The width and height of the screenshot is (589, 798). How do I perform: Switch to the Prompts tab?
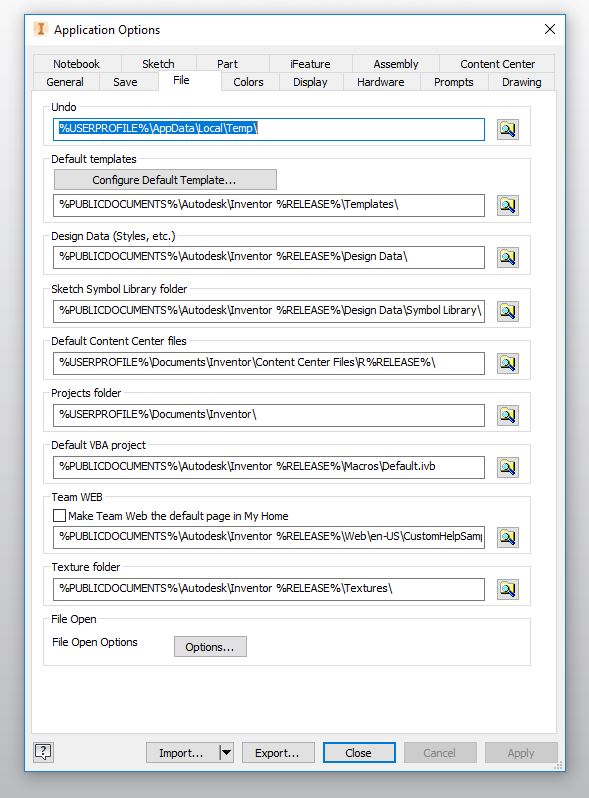pos(454,82)
